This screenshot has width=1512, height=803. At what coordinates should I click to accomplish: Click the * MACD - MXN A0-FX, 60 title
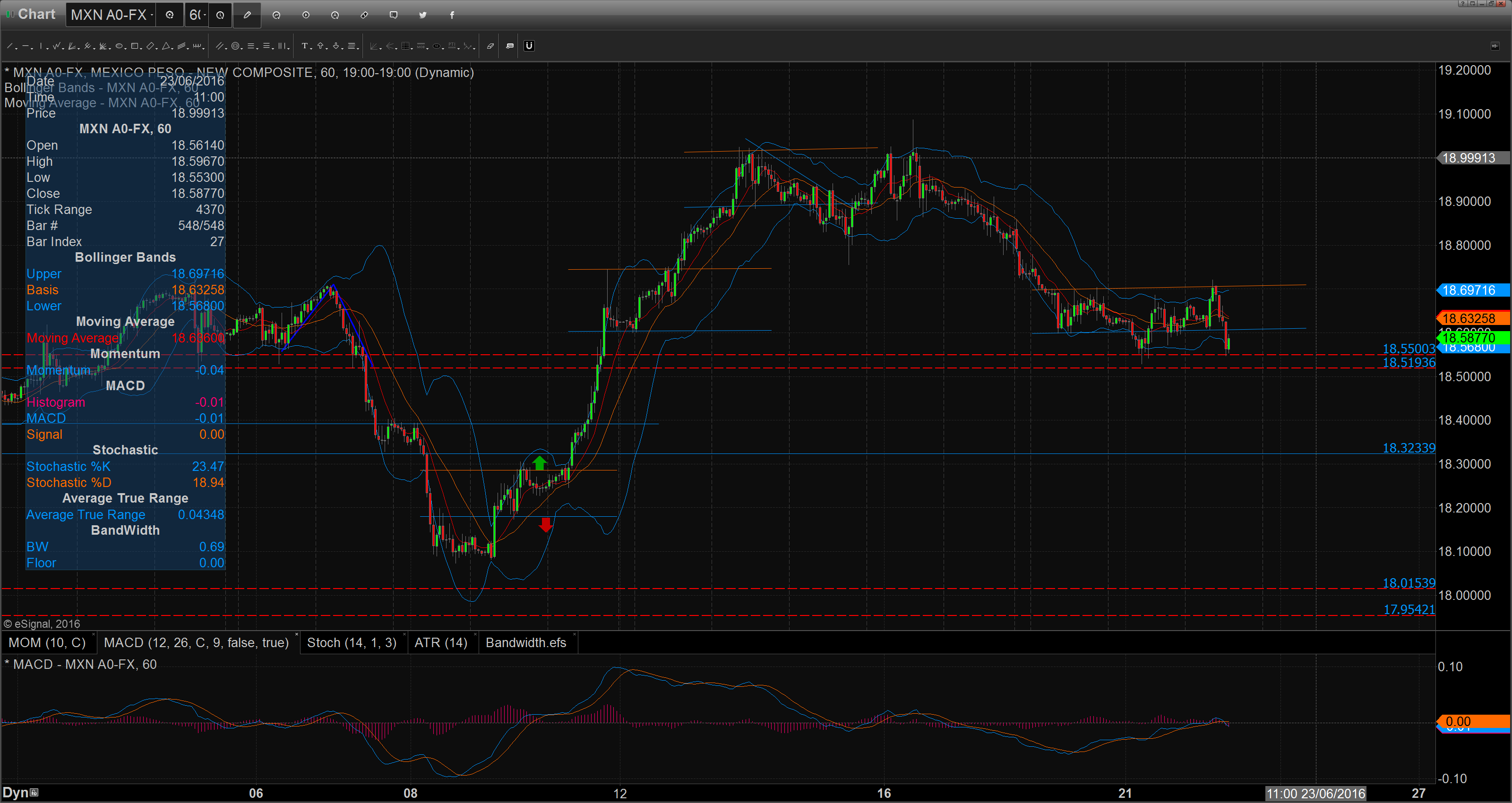pyautogui.click(x=81, y=665)
